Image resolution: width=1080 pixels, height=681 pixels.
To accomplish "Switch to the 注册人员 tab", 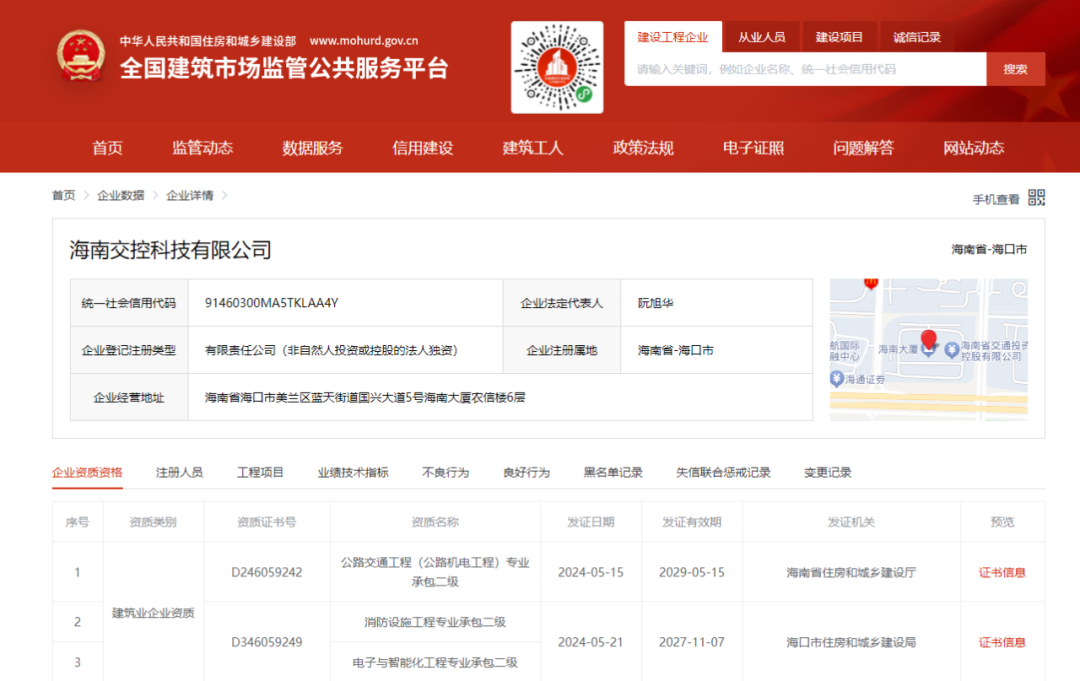I will coord(179,472).
